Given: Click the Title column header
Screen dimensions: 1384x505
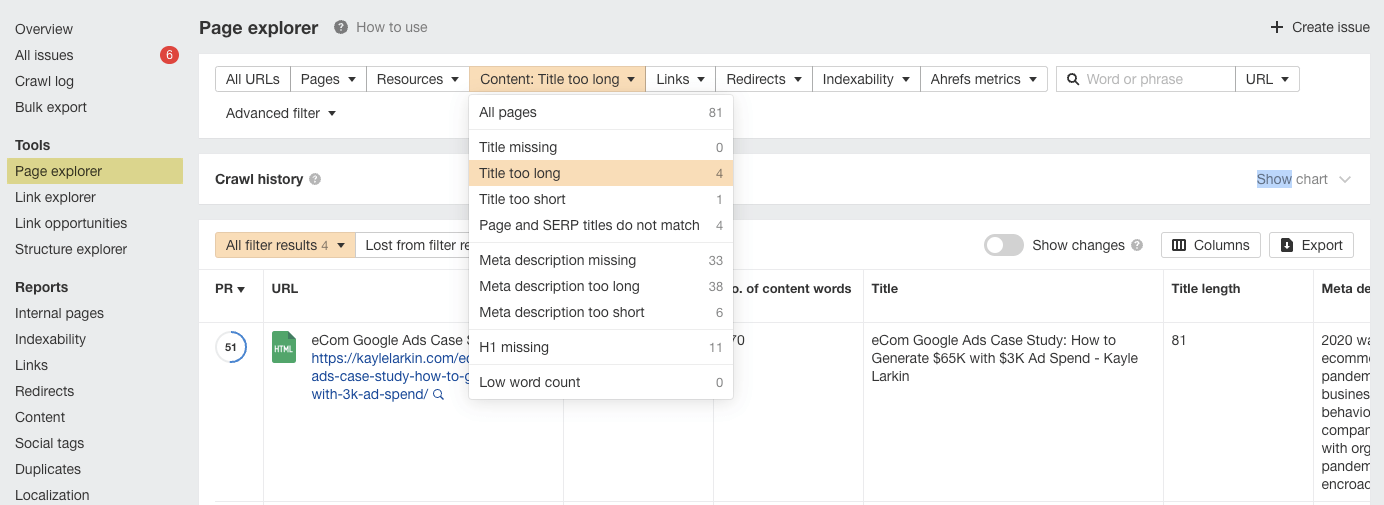Looking at the screenshot, I should click(x=884, y=288).
